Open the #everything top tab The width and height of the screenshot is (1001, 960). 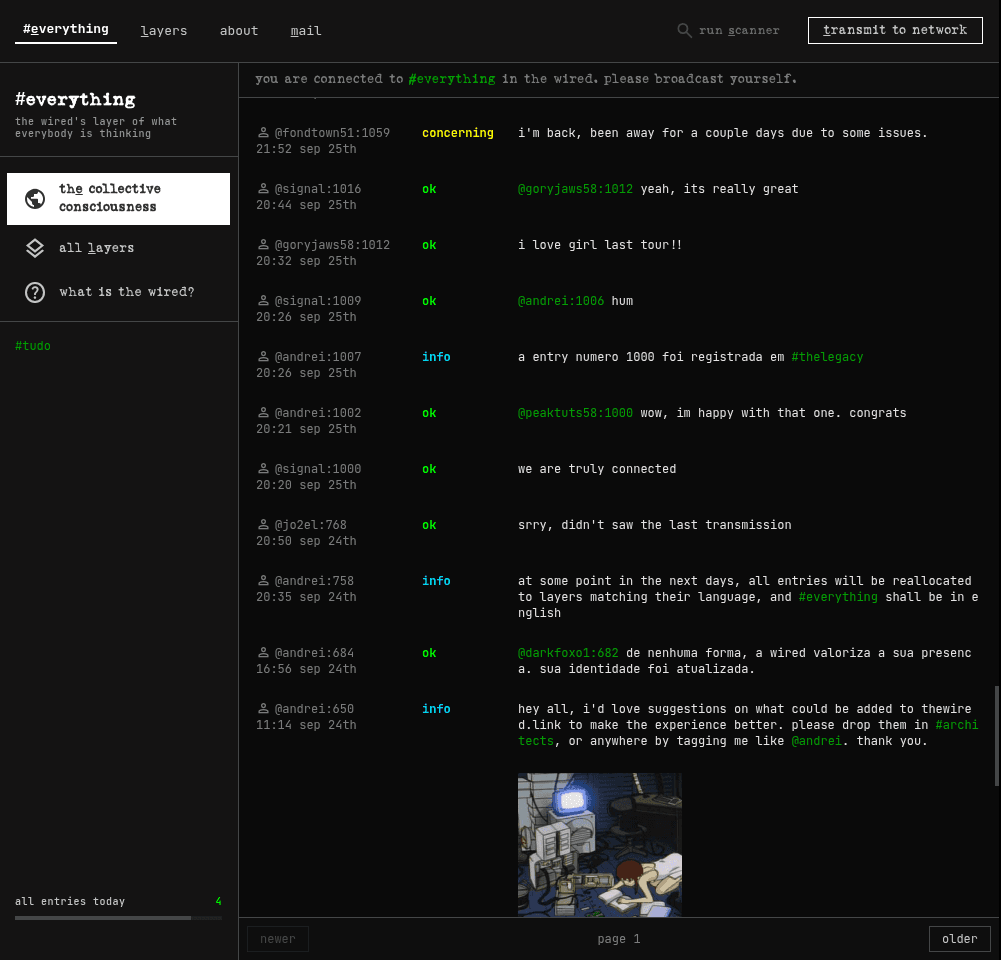[x=66, y=29]
